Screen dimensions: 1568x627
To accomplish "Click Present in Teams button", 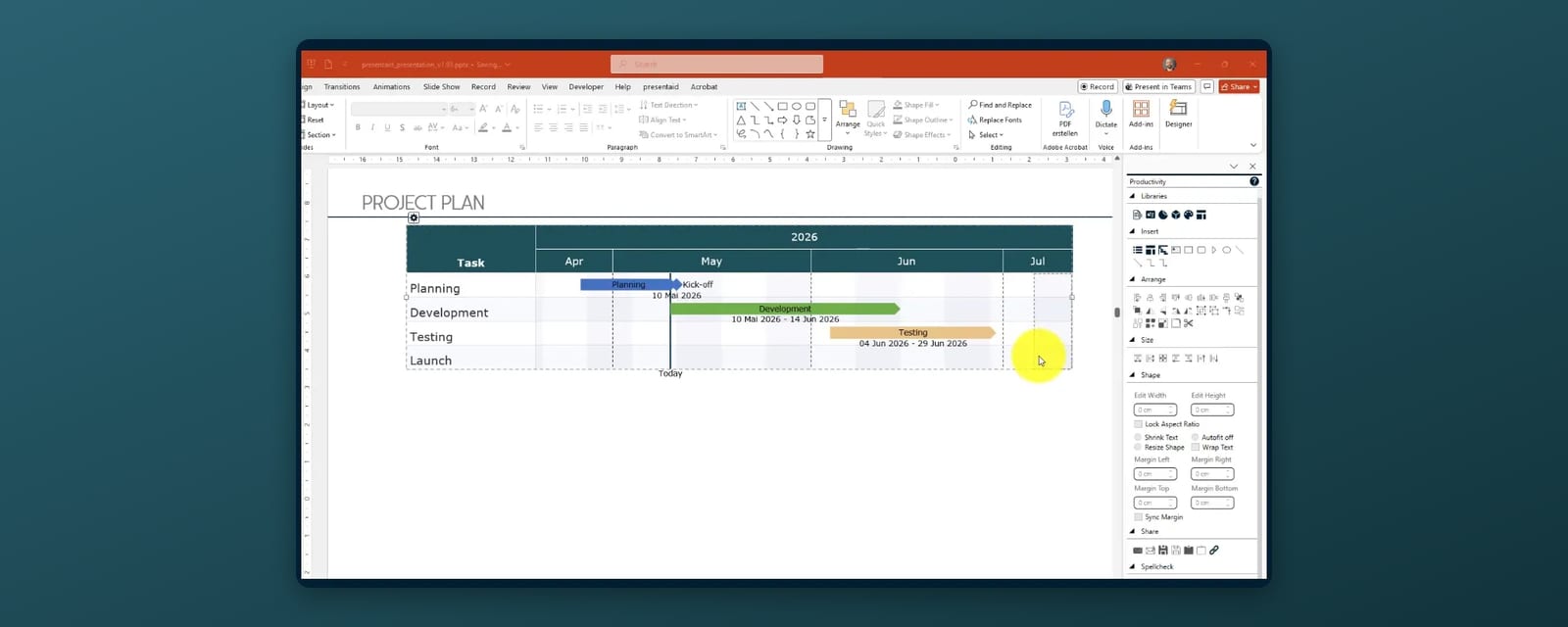I will (x=1158, y=86).
